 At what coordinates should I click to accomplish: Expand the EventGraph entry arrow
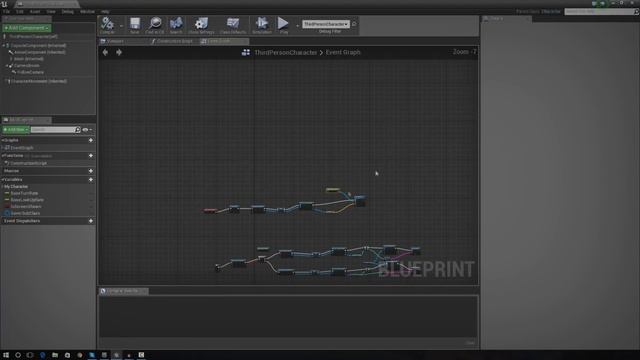(x=3, y=148)
